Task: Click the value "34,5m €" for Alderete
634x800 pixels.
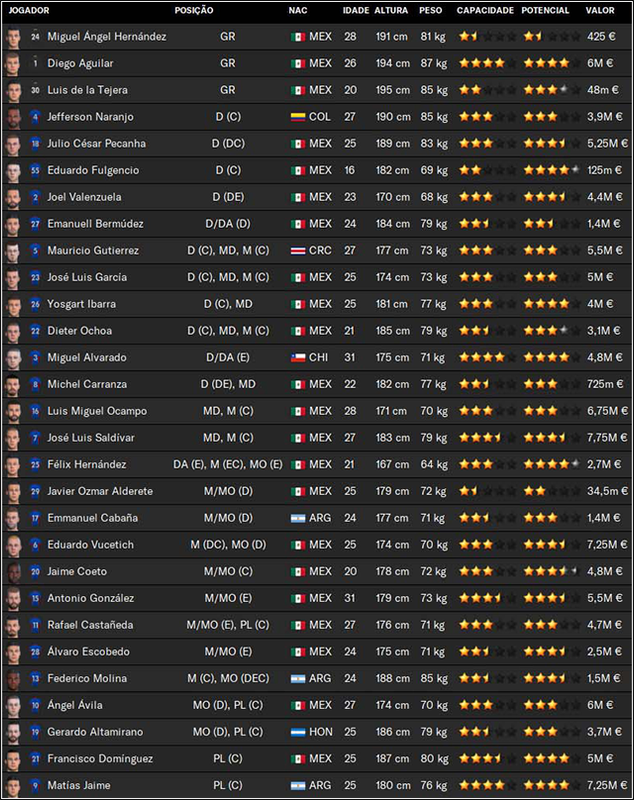Action: [x=607, y=491]
